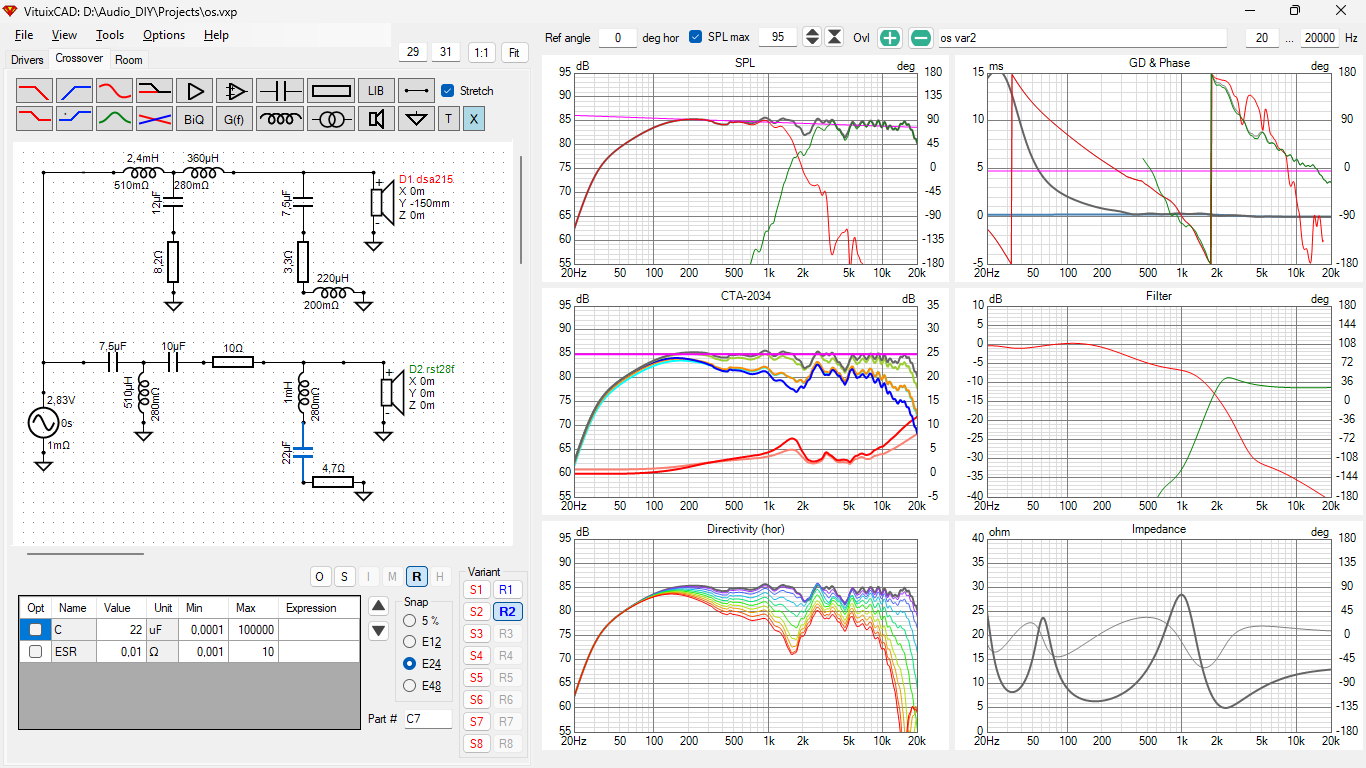The height and width of the screenshot is (768, 1366).
Task: Click the 1:1 zoom button
Action: [482, 52]
